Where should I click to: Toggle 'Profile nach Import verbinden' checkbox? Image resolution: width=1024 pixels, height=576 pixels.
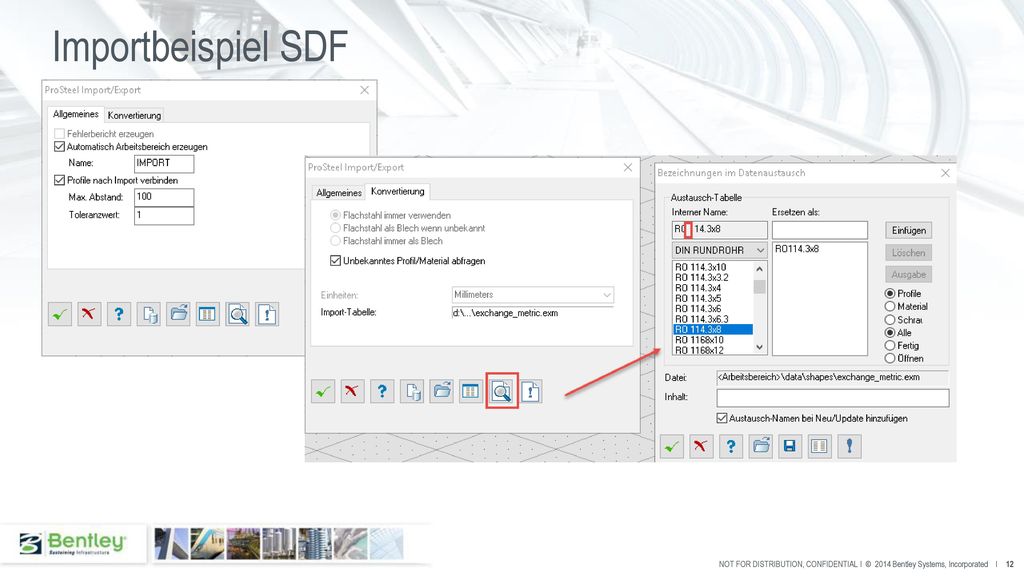[59, 180]
